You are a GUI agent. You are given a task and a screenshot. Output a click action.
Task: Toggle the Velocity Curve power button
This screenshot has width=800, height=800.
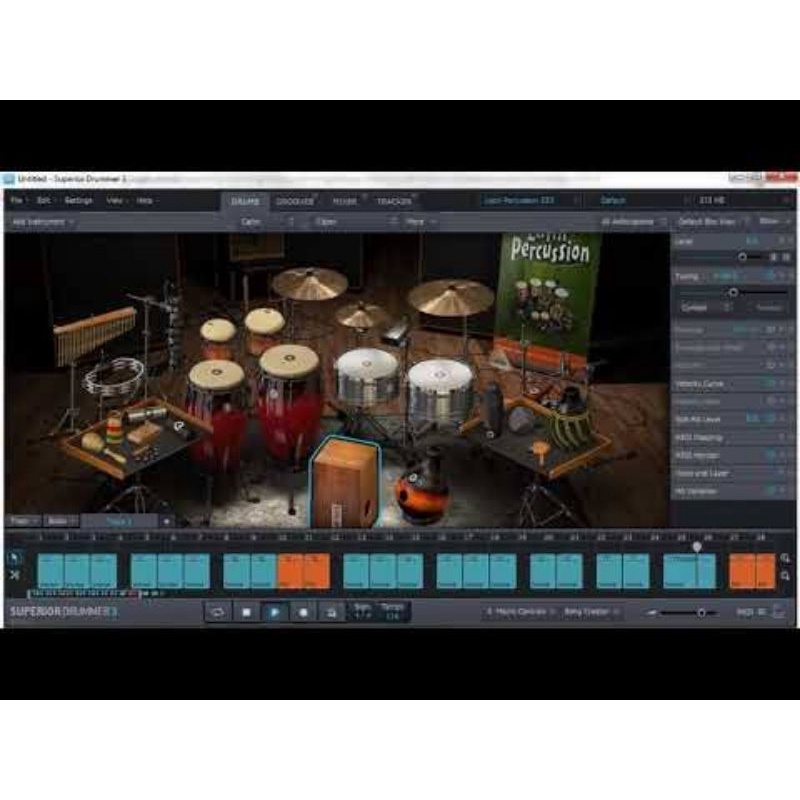coord(770,383)
